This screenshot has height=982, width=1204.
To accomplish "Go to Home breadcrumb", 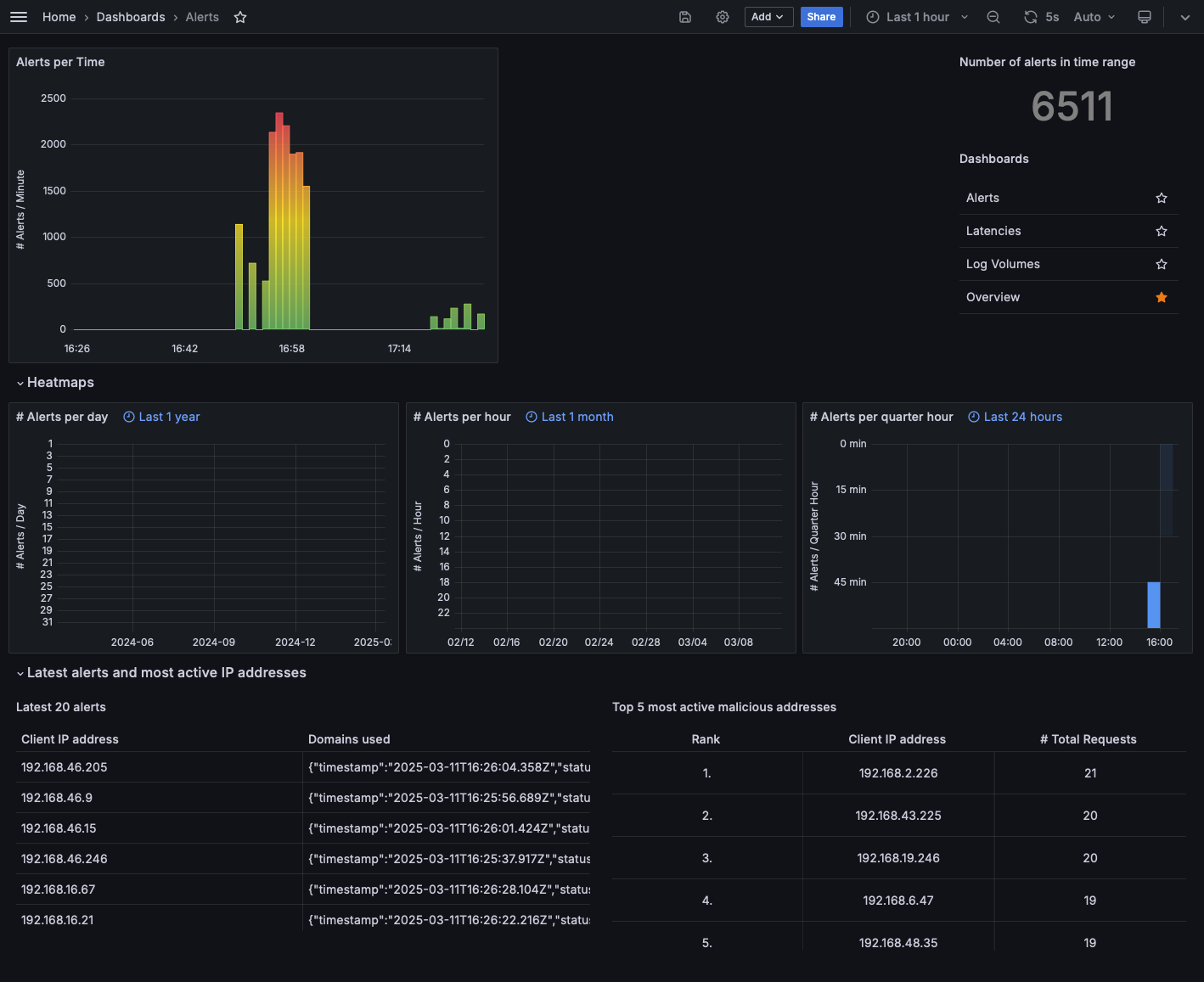I will [x=59, y=17].
